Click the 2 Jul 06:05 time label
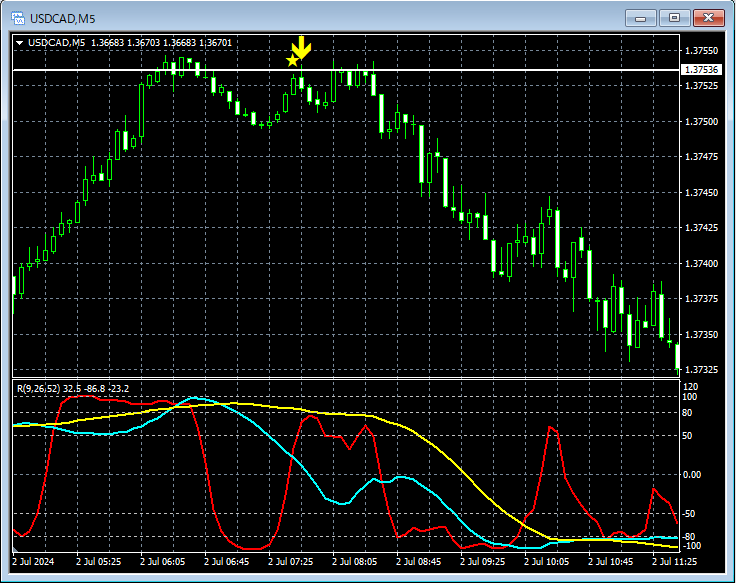737x583 pixels. pyautogui.click(x=163, y=561)
